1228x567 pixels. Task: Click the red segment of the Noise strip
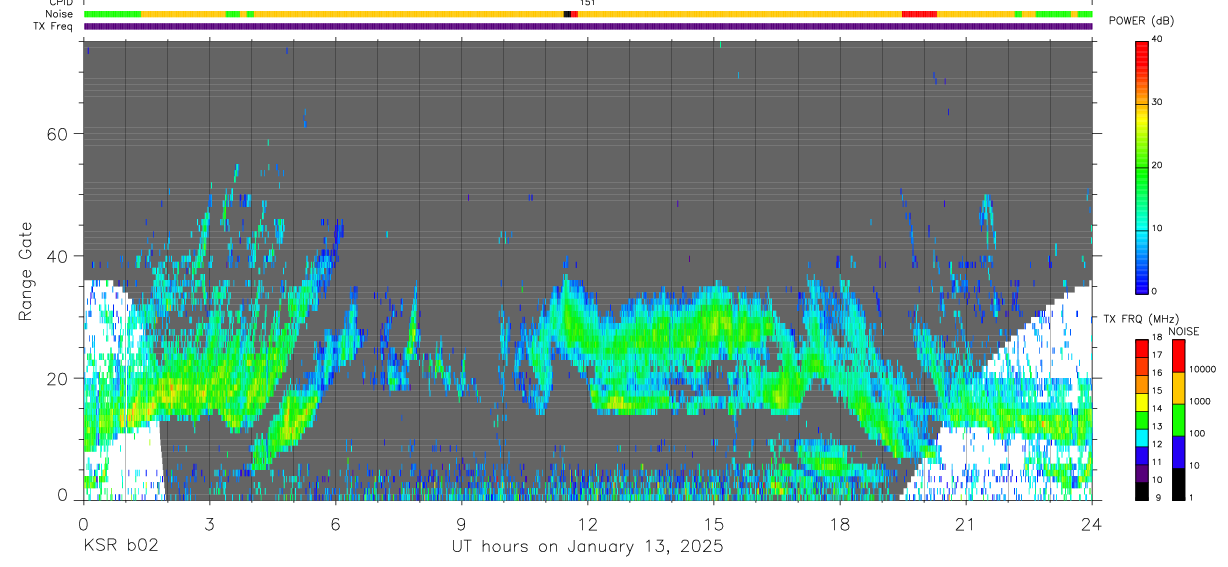919,14
